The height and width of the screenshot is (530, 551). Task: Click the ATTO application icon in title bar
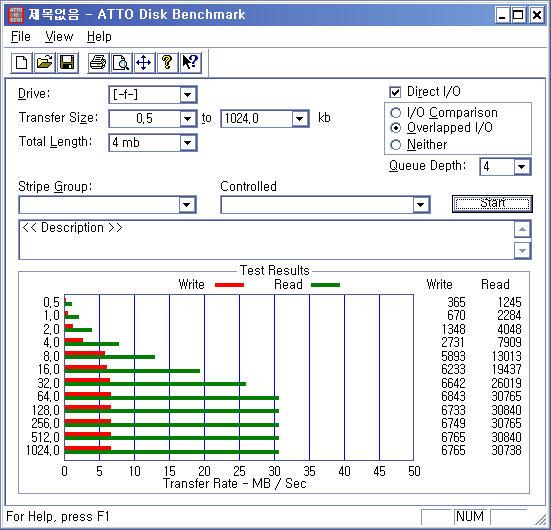16,15
